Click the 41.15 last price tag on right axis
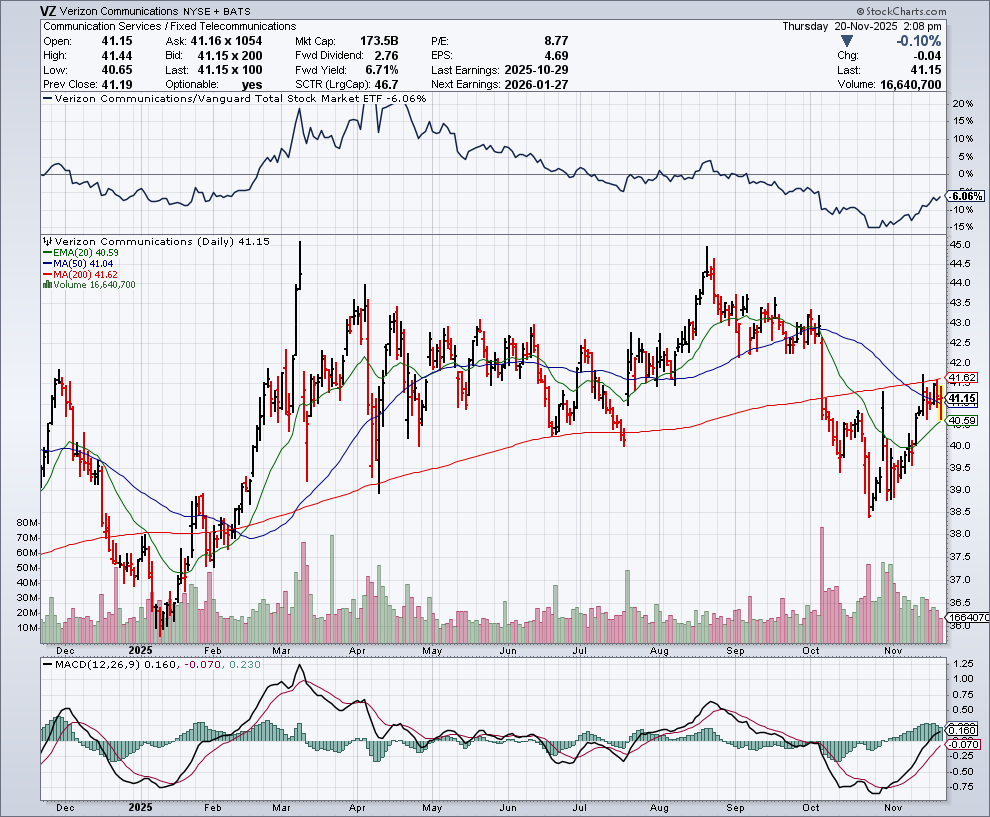The width and height of the screenshot is (990, 817). click(961, 398)
